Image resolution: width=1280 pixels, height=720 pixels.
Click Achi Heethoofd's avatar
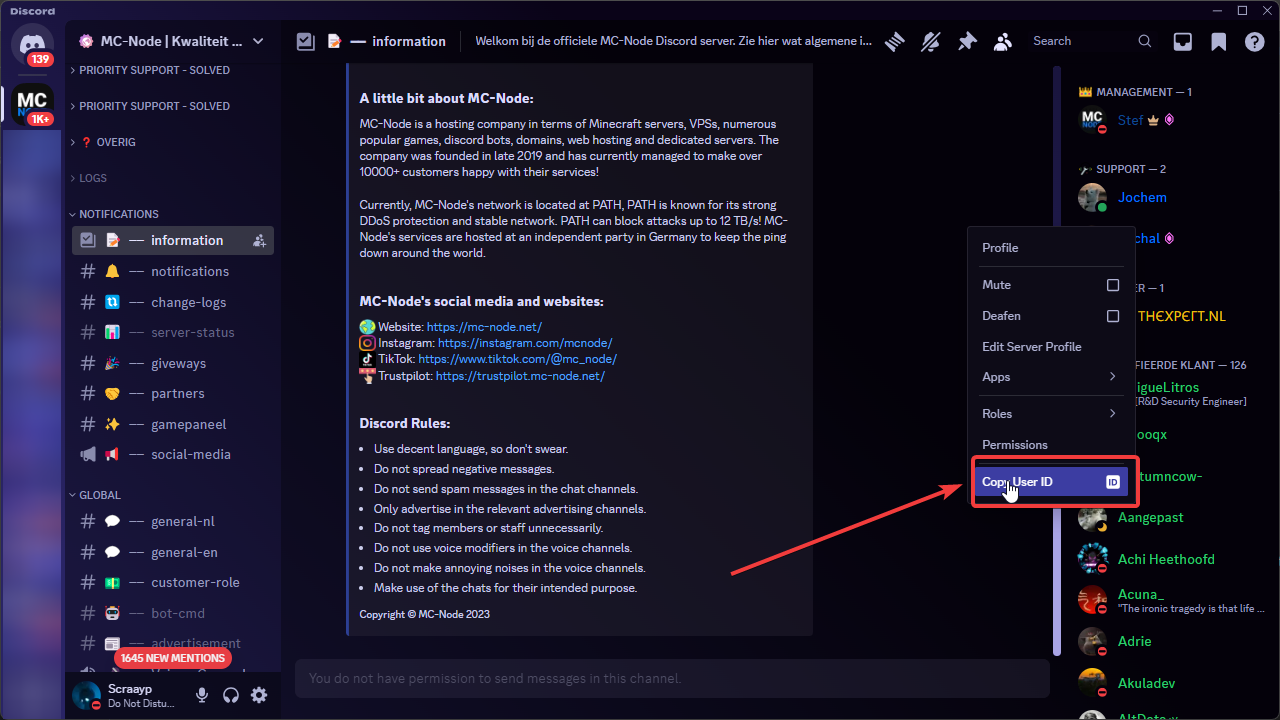[x=1092, y=559]
